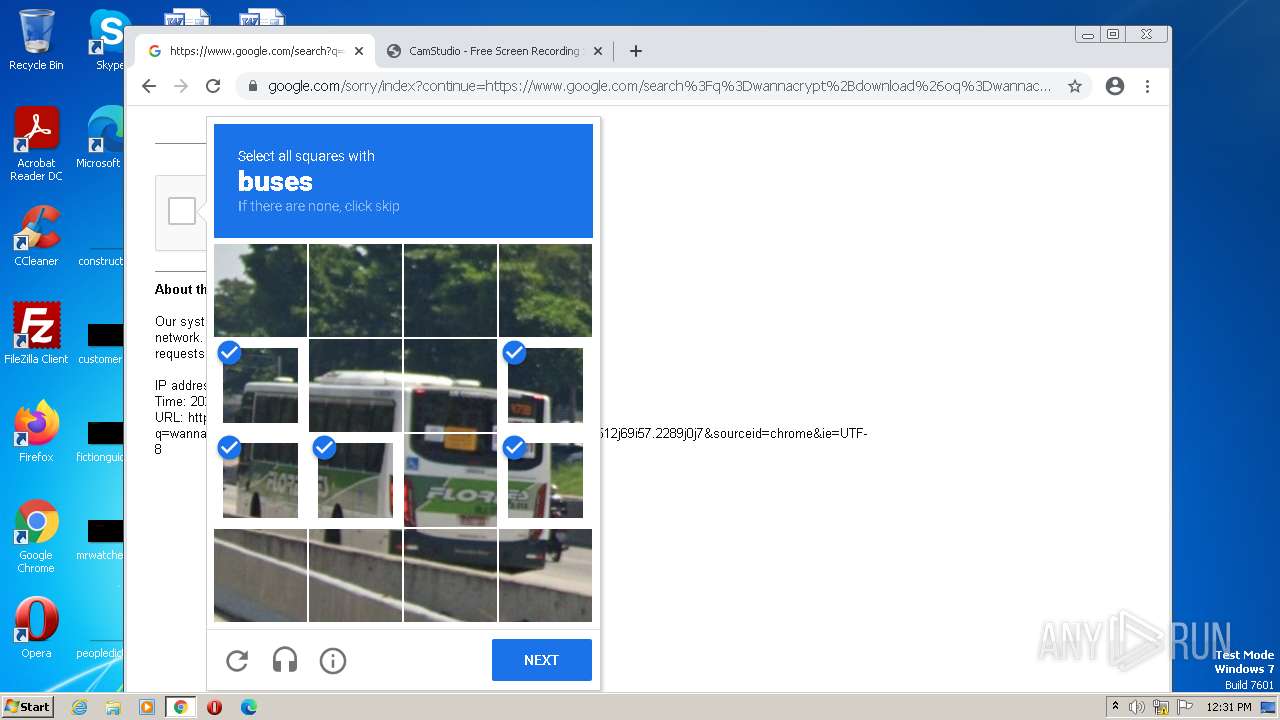Open Acrobat Reader DC desktop icon

pyautogui.click(x=36, y=144)
